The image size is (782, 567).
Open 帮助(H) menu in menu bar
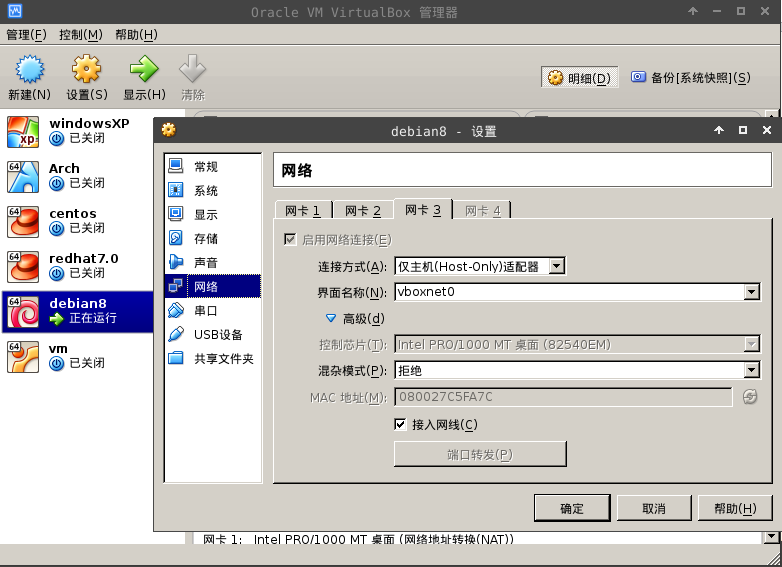136,34
